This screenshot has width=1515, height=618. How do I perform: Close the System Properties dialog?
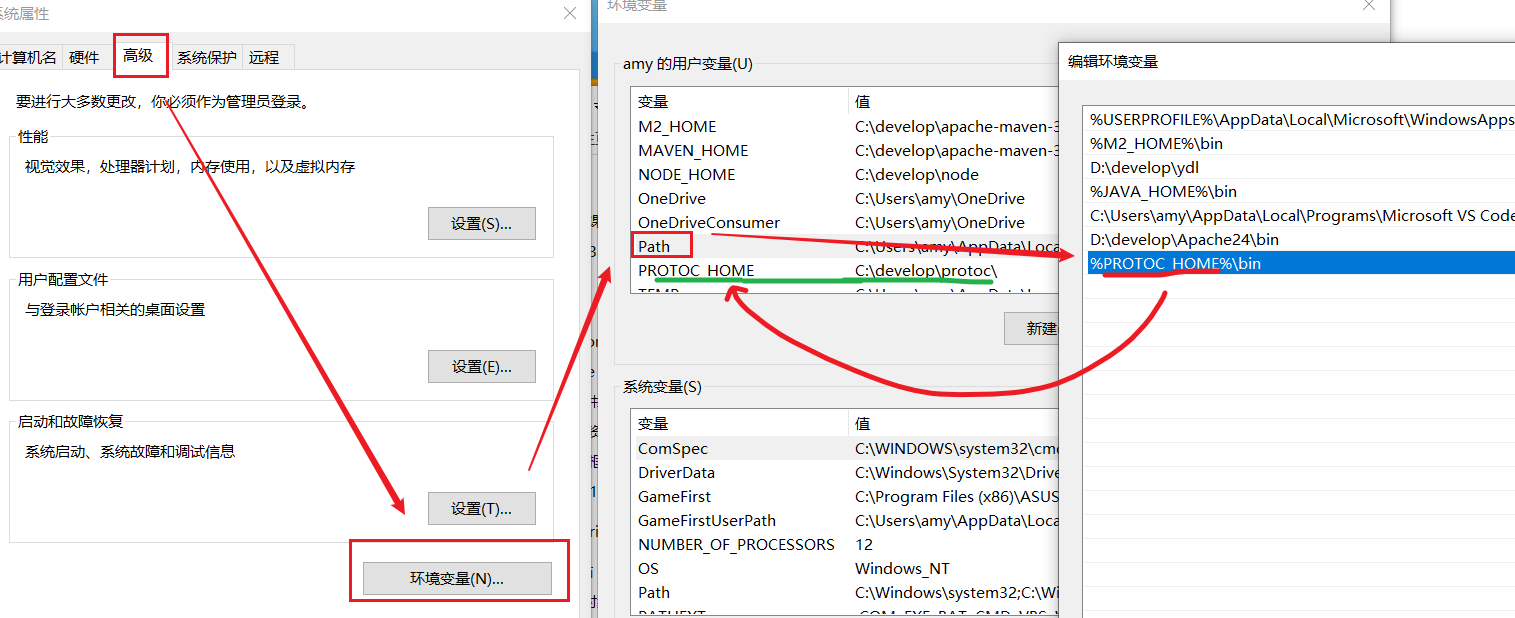click(569, 14)
